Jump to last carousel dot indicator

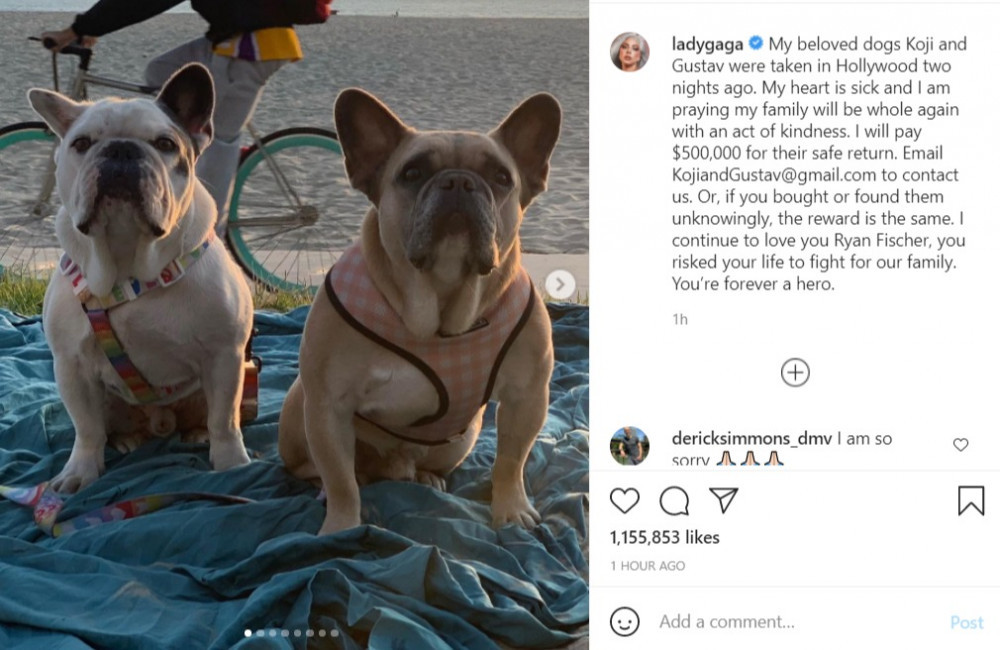[334, 633]
